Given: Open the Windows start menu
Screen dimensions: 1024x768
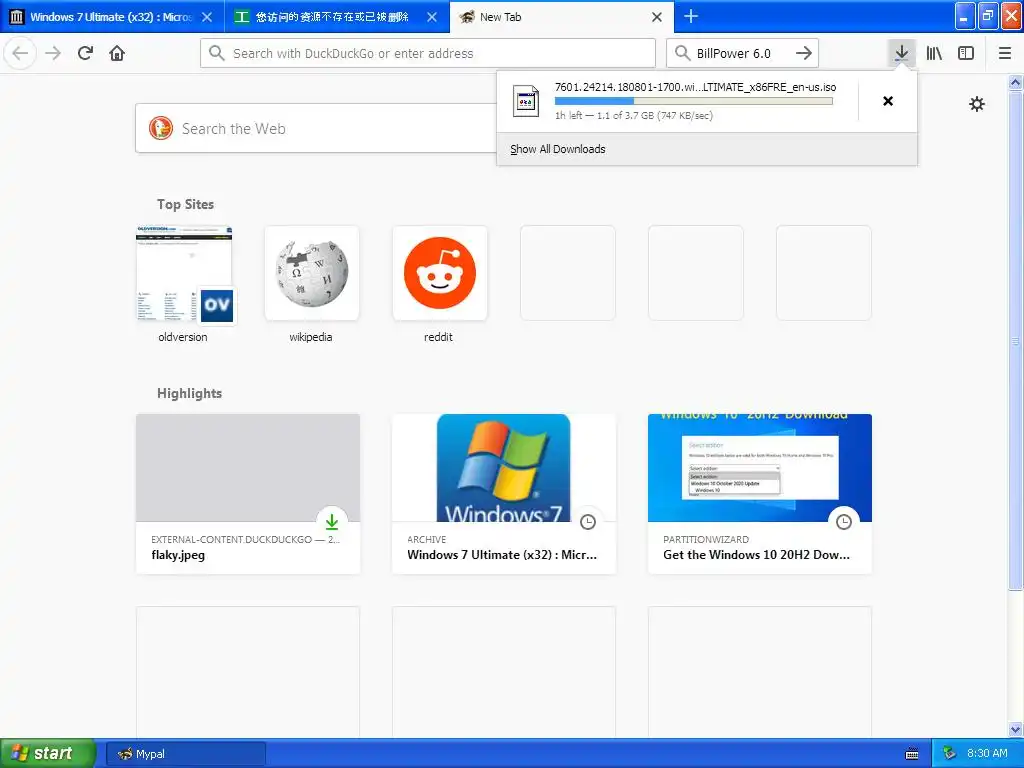Looking at the screenshot, I should point(48,753).
